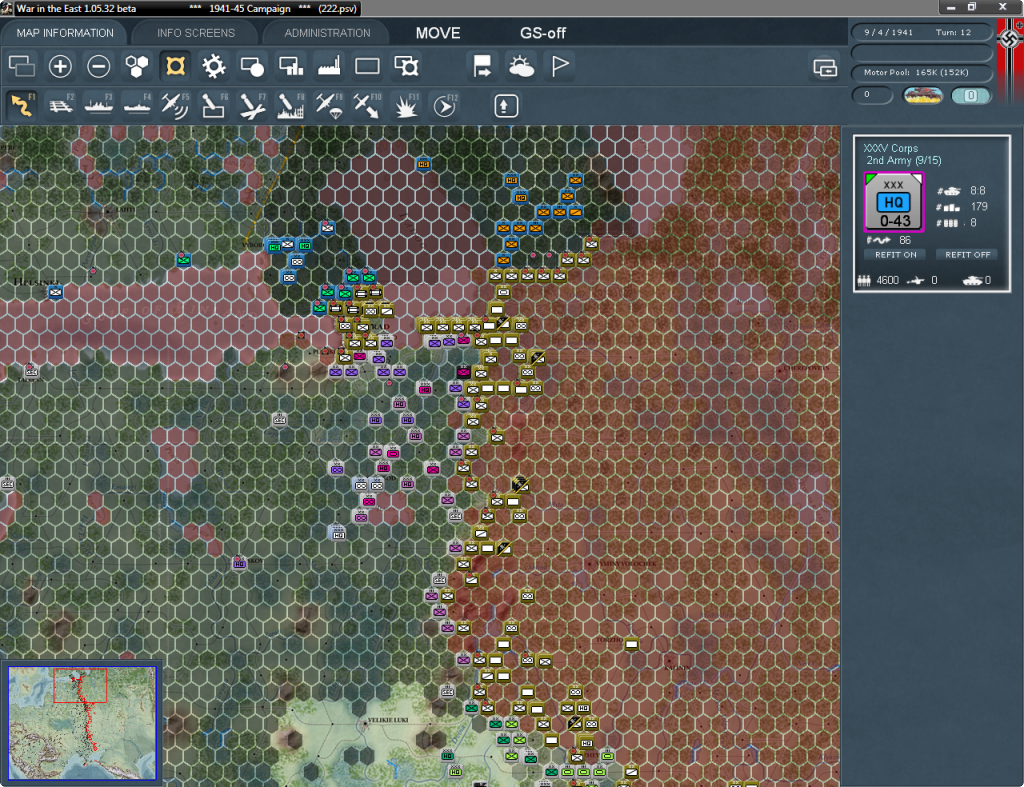
Task: Click the F12 end turn arrow icon
Action: pyautogui.click(x=444, y=106)
